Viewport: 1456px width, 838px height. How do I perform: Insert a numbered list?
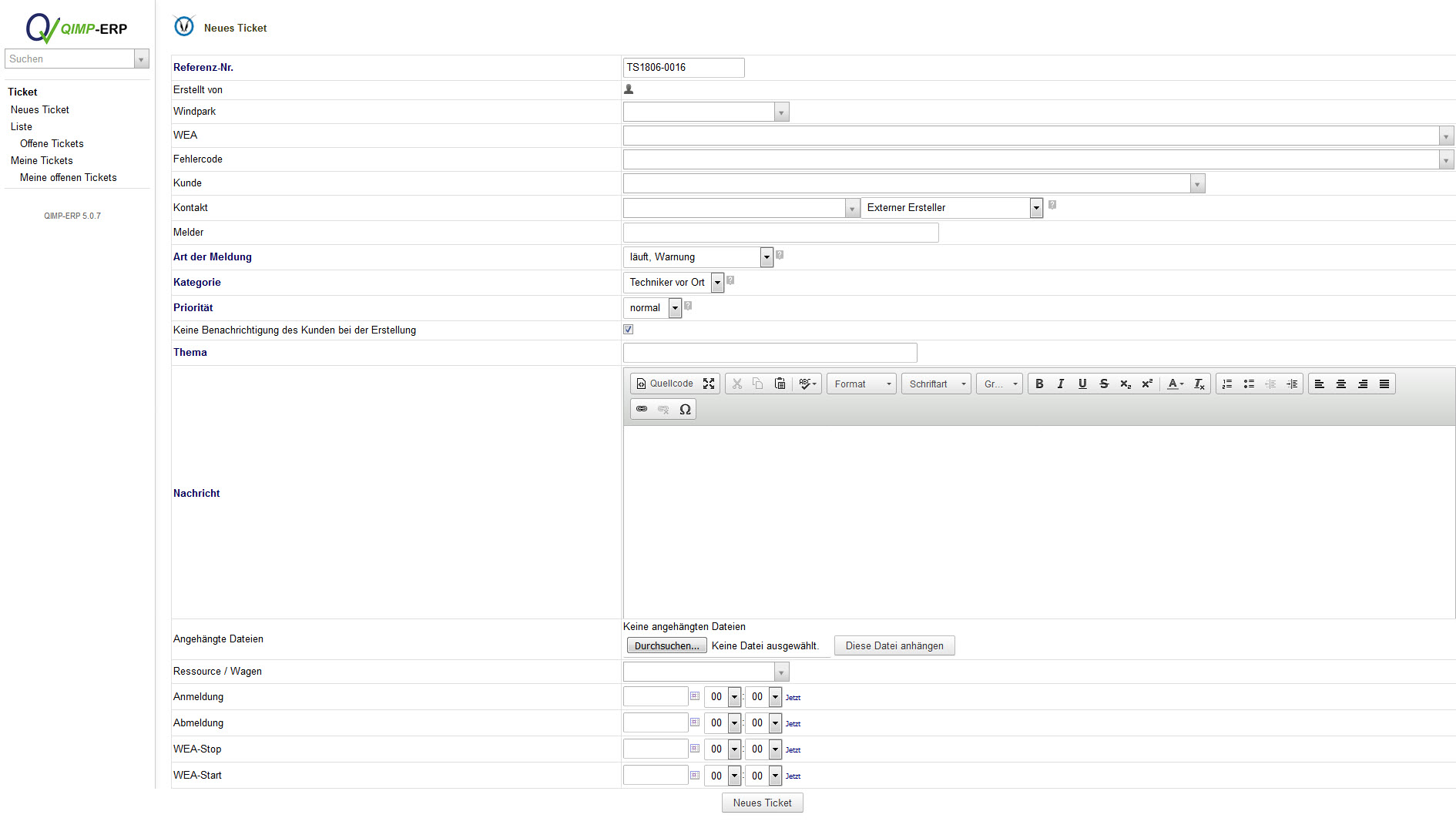[x=1227, y=384]
